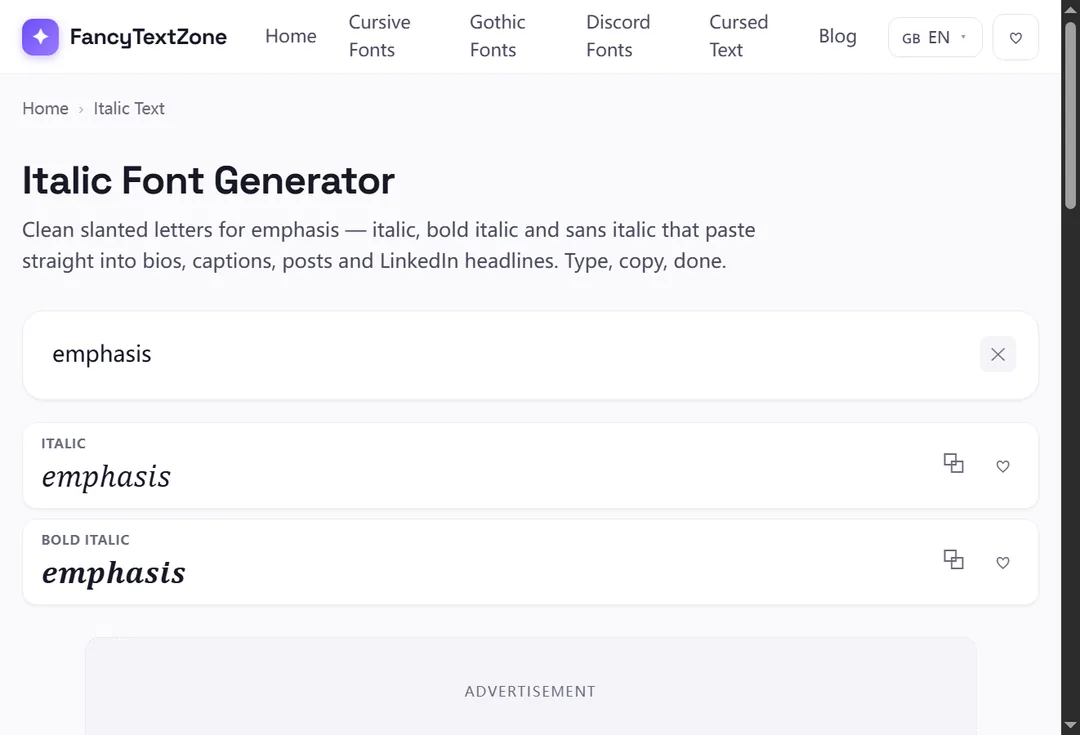The height and width of the screenshot is (735, 1080).
Task: Favorite the Bold Italic style with heart
Action: [x=1003, y=563]
